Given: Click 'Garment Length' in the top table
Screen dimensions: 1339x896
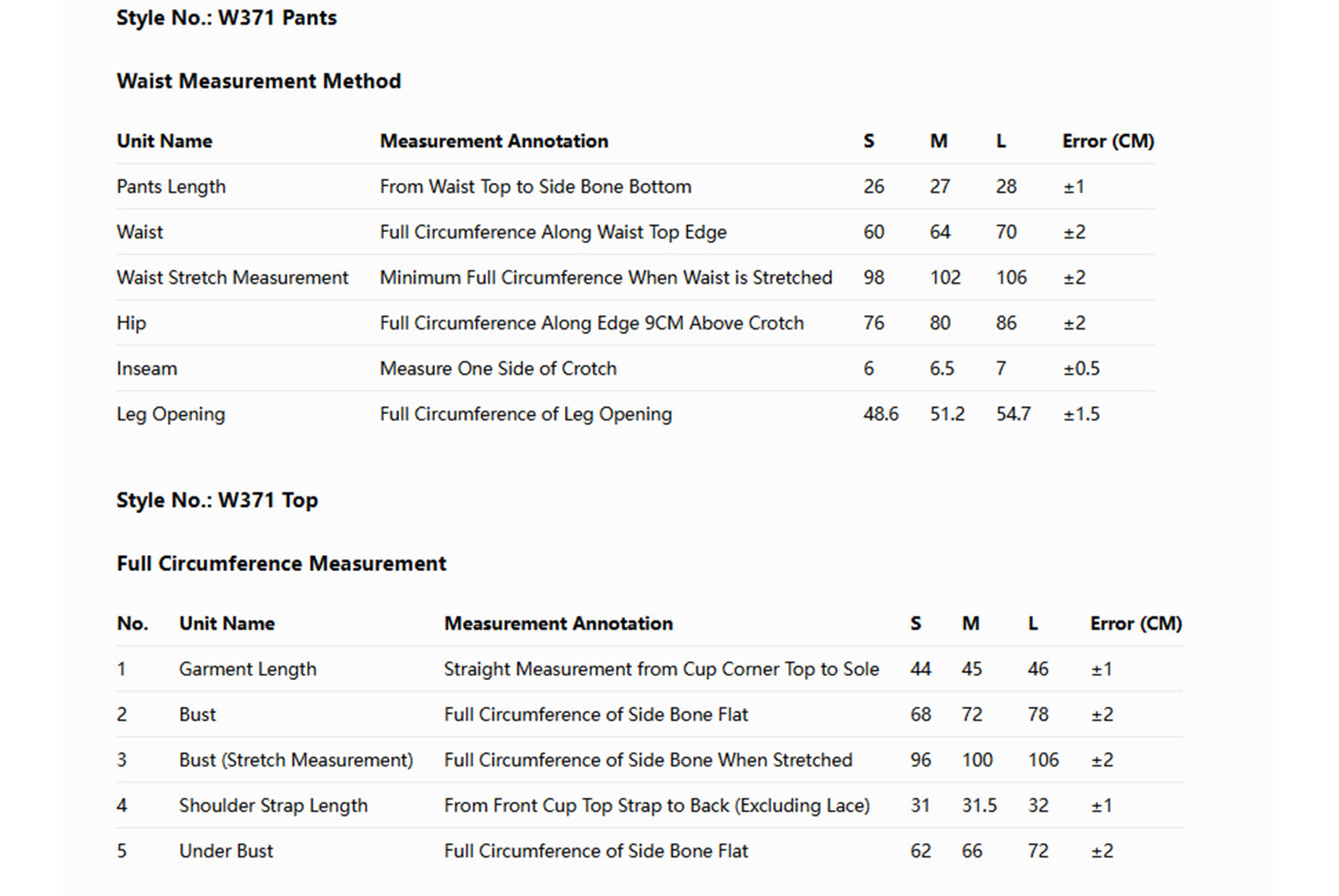Looking at the screenshot, I should click(247, 669).
